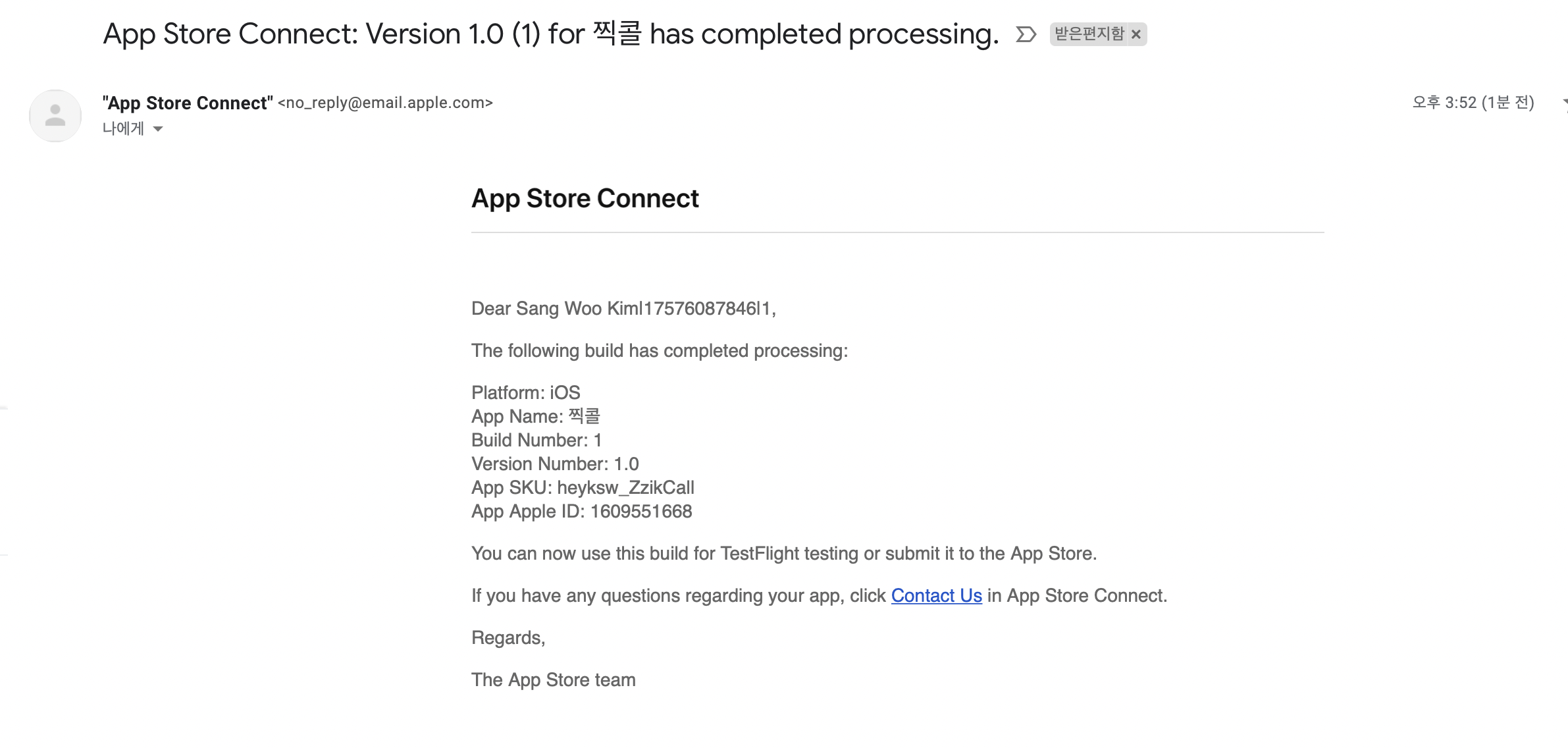The height and width of the screenshot is (748, 1568).
Task: Select the sender name App Store Connect
Action: (x=186, y=103)
